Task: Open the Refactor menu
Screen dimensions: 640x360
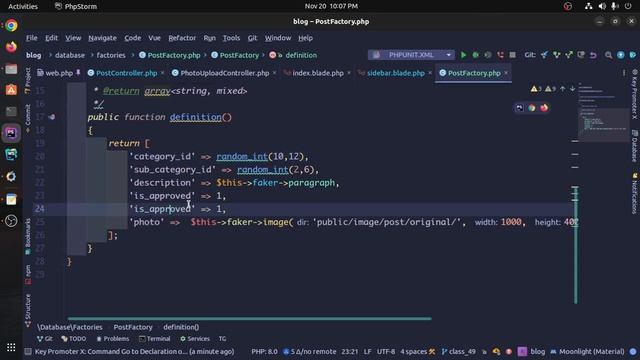Action: [x=182, y=38]
